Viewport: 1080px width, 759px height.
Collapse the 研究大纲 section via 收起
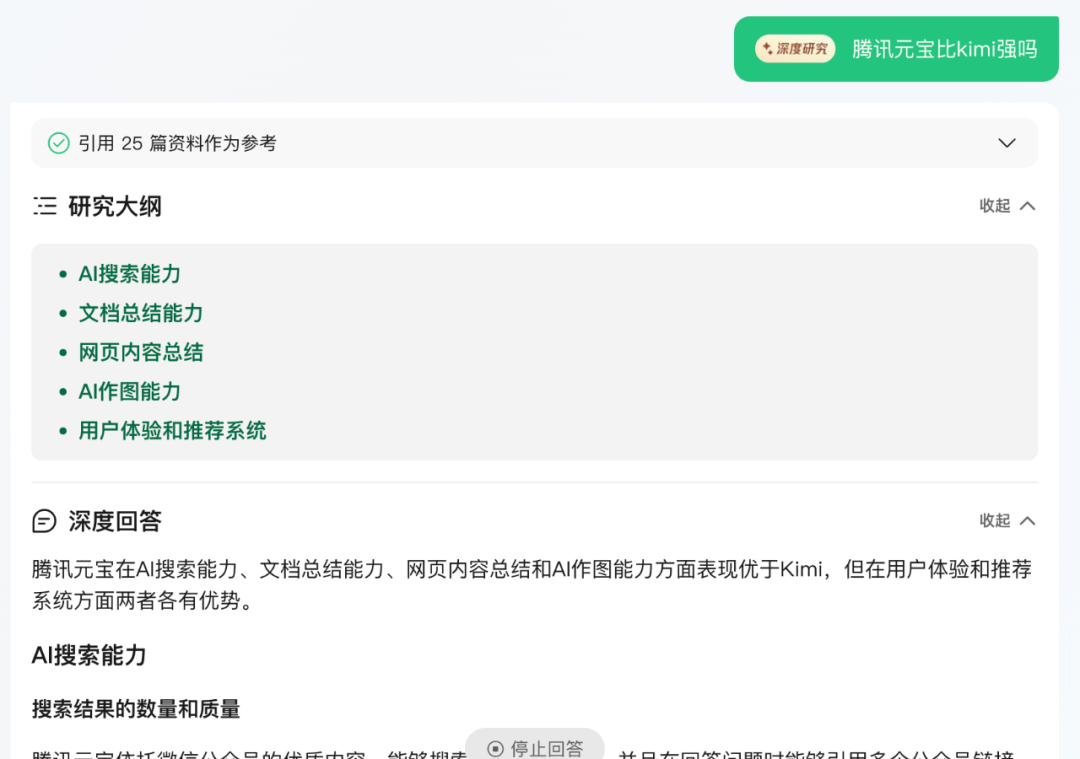995,206
